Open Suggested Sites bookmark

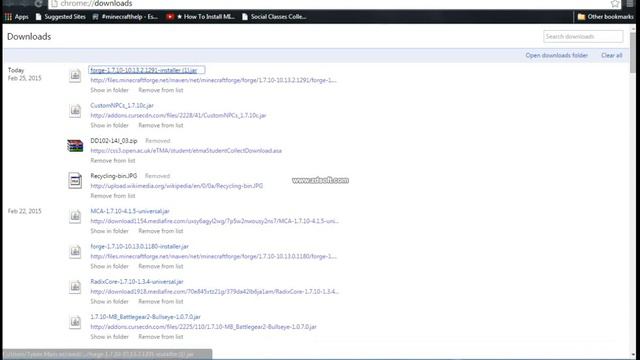coord(60,17)
